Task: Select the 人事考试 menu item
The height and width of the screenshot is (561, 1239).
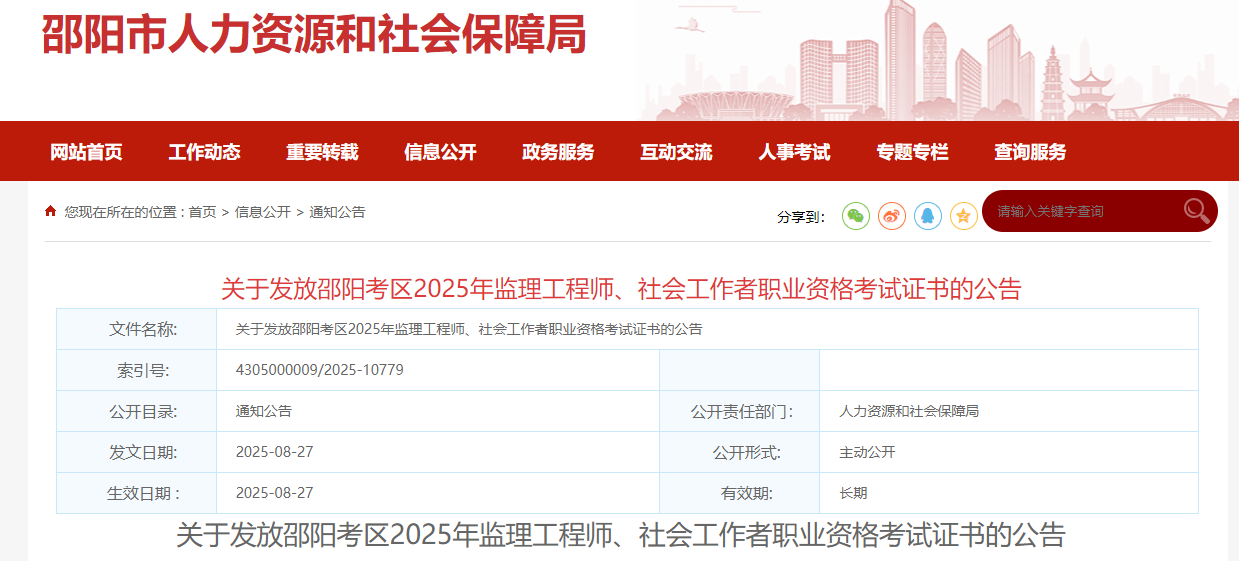Action: [x=794, y=152]
